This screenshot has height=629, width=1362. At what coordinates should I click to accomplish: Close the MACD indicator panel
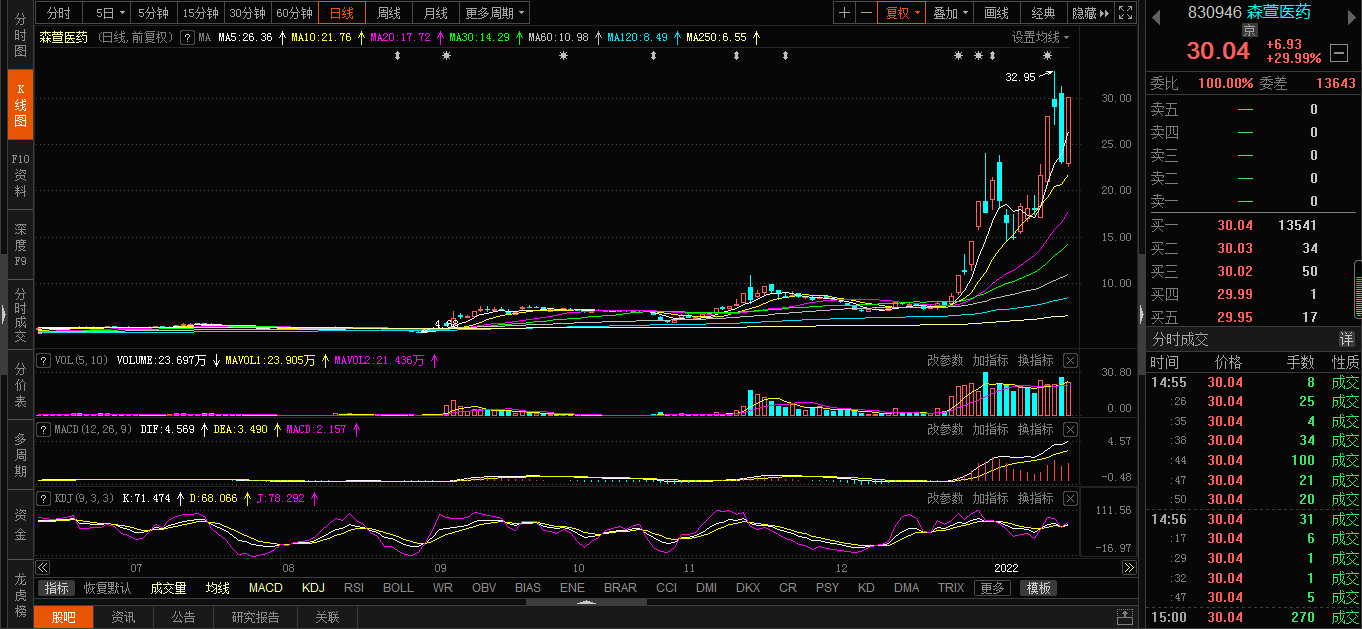coord(1070,429)
